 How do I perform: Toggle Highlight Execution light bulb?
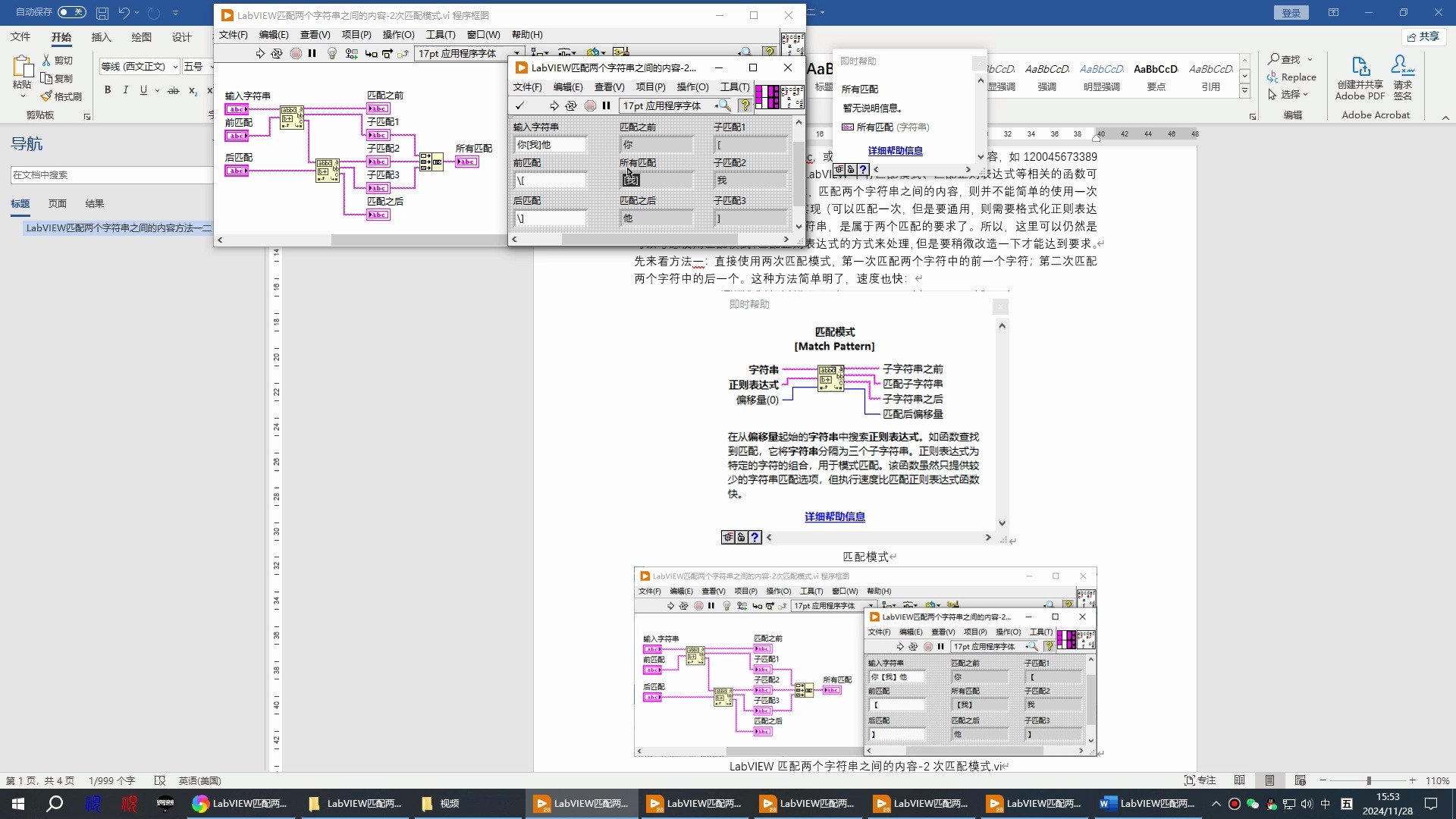pyautogui.click(x=331, y=53)
